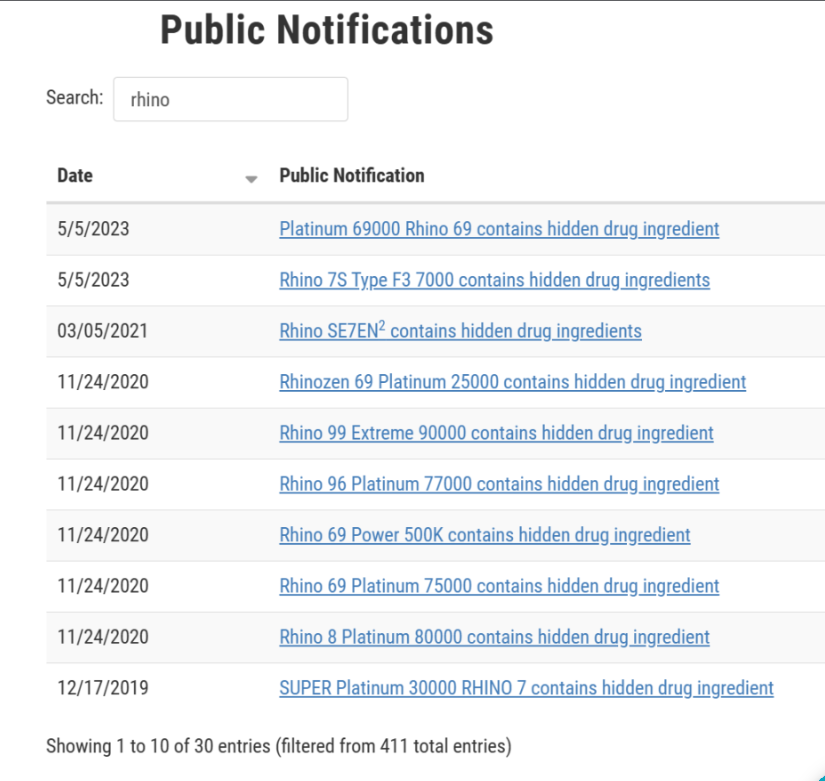Viewport: 825px width, 781px height.
Task: Open Rhinozen 69 Platinum 25000 link
Action: [x=512, y=382]
